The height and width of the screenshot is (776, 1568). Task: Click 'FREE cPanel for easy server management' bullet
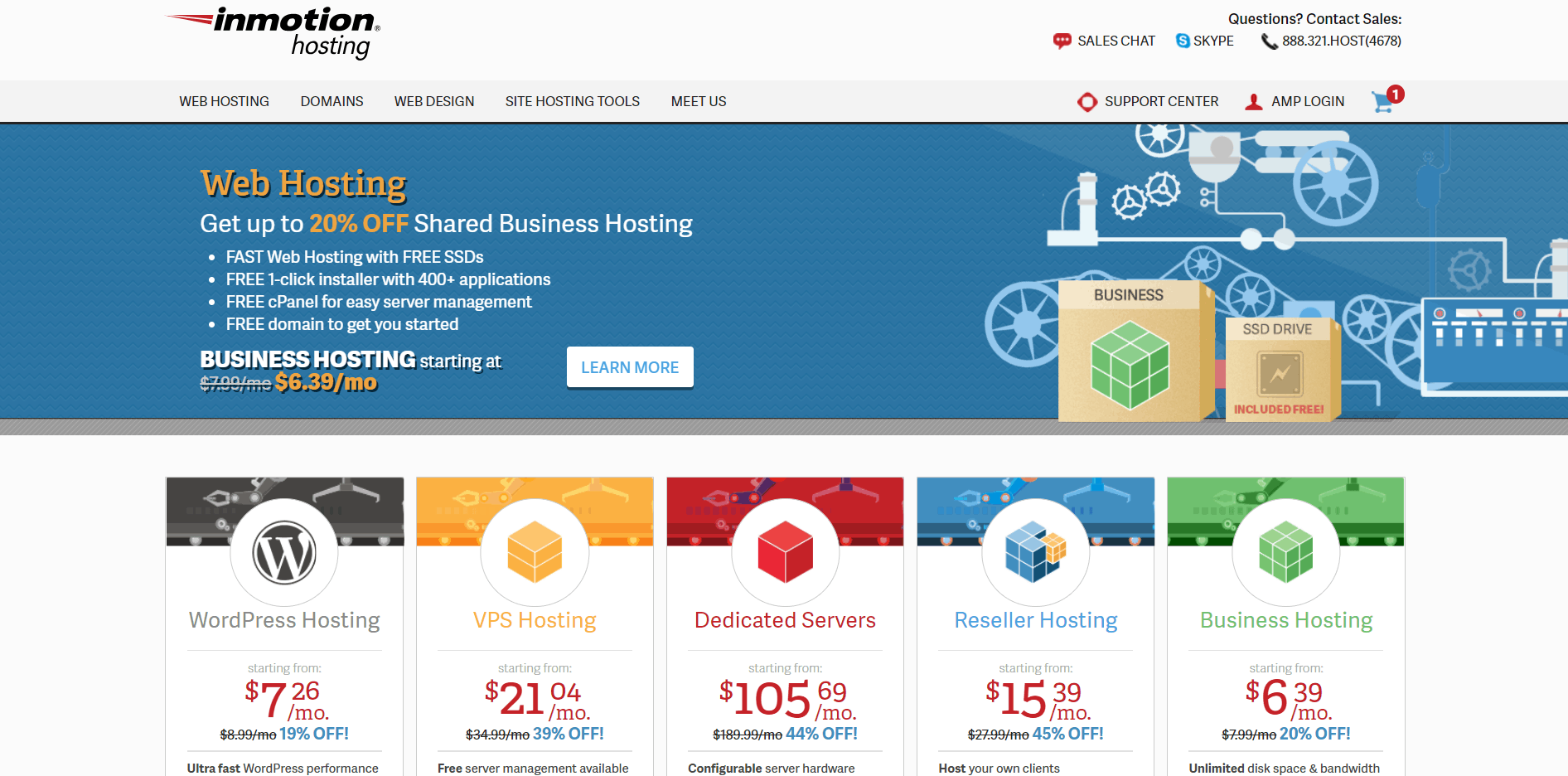(379, 302)
